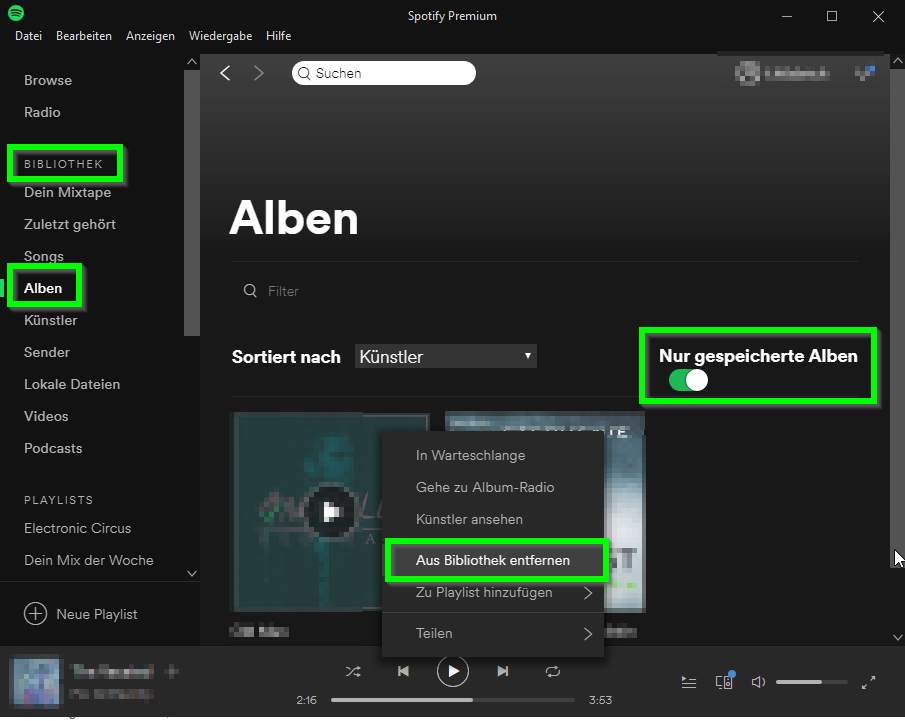This screenshot has width=905, height=721.
Task: Open the Anzeigen menu
Action: pyautogui.click(x=150, y=36)
